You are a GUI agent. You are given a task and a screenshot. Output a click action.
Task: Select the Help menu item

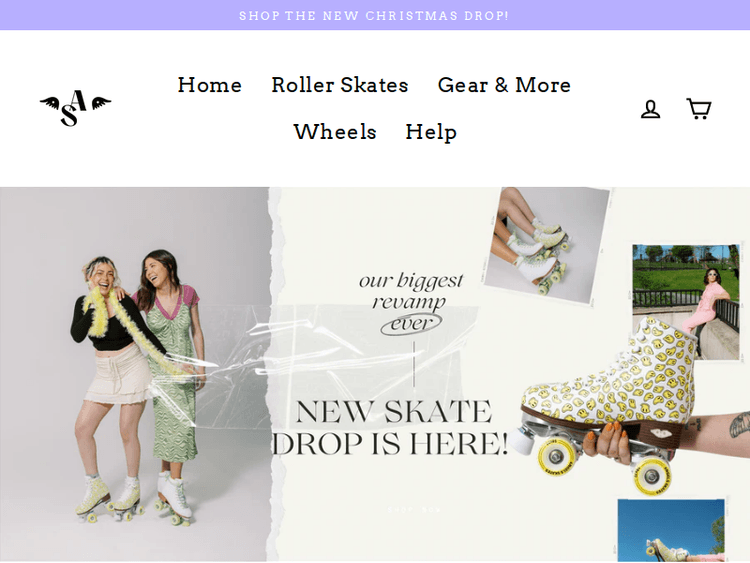point(431,132)
